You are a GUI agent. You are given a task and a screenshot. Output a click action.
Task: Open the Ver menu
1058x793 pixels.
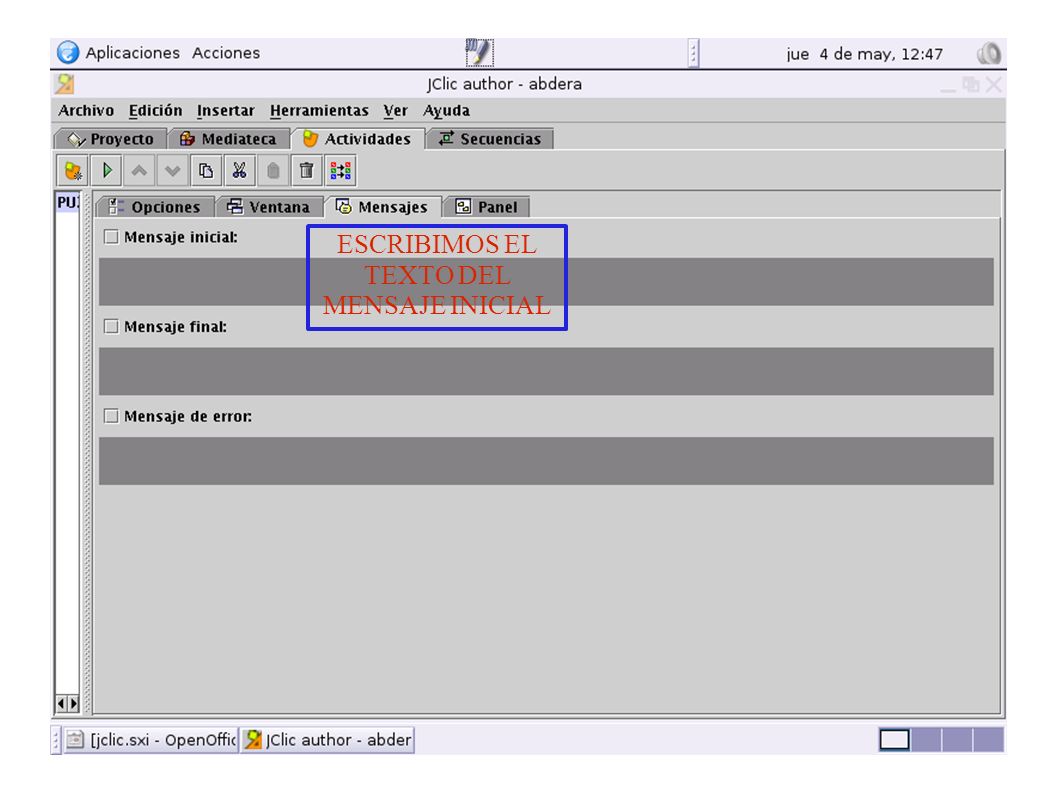click(395, 111)
